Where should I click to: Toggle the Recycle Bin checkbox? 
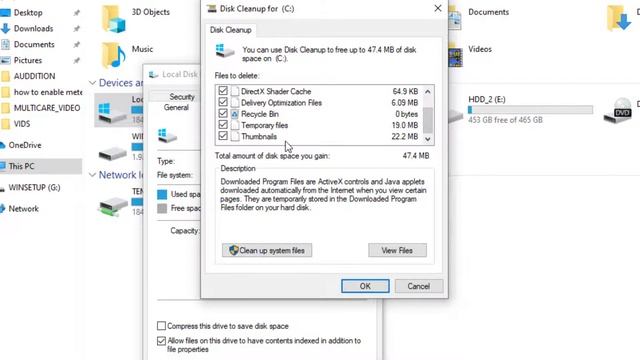pyautogui.click(x=223, y=113)
